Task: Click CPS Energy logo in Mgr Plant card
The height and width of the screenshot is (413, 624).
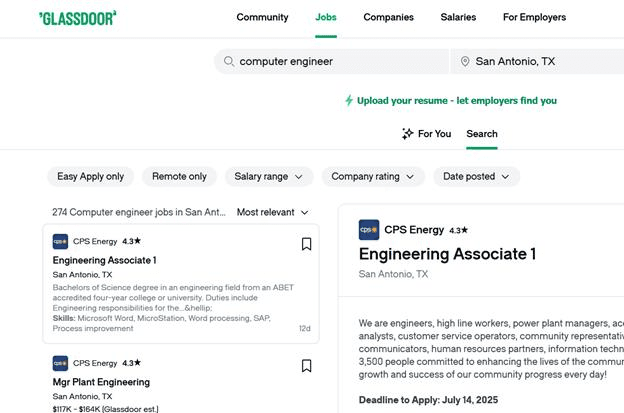Action: pyautogui.click(x=60, y=363)
